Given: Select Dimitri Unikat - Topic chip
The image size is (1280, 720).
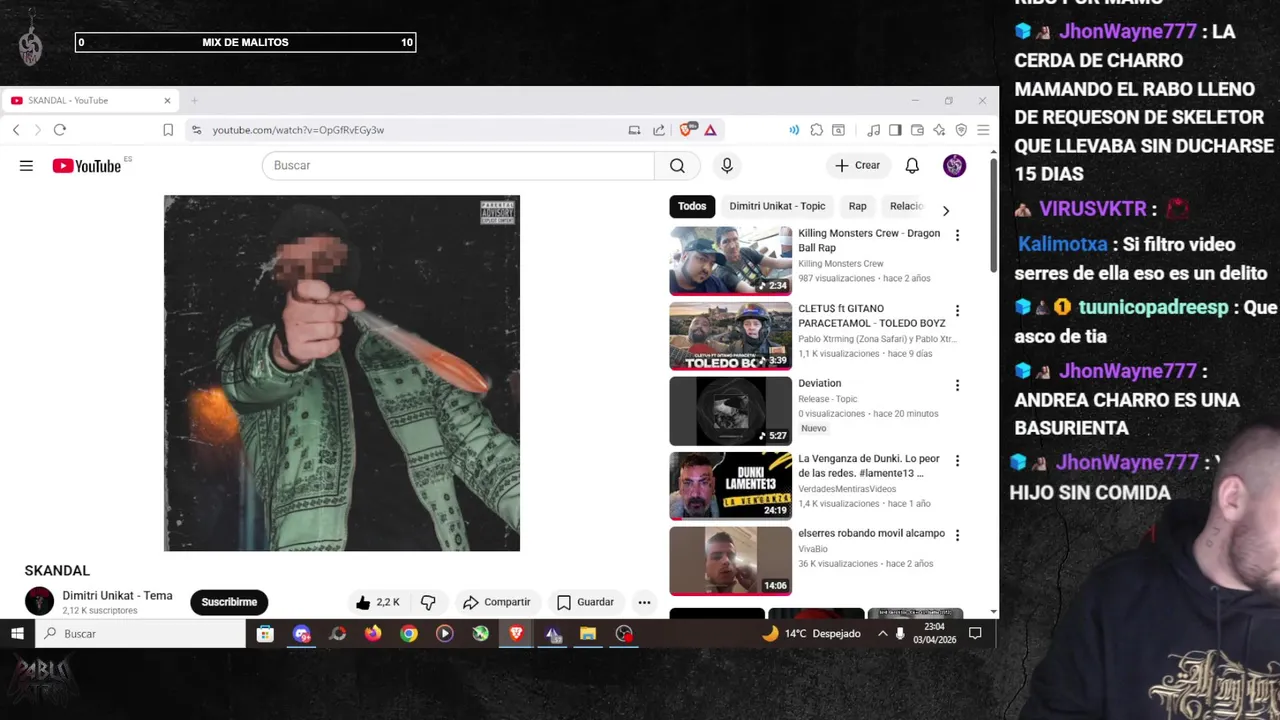Looking at the screenshot, I should [777, 206].
